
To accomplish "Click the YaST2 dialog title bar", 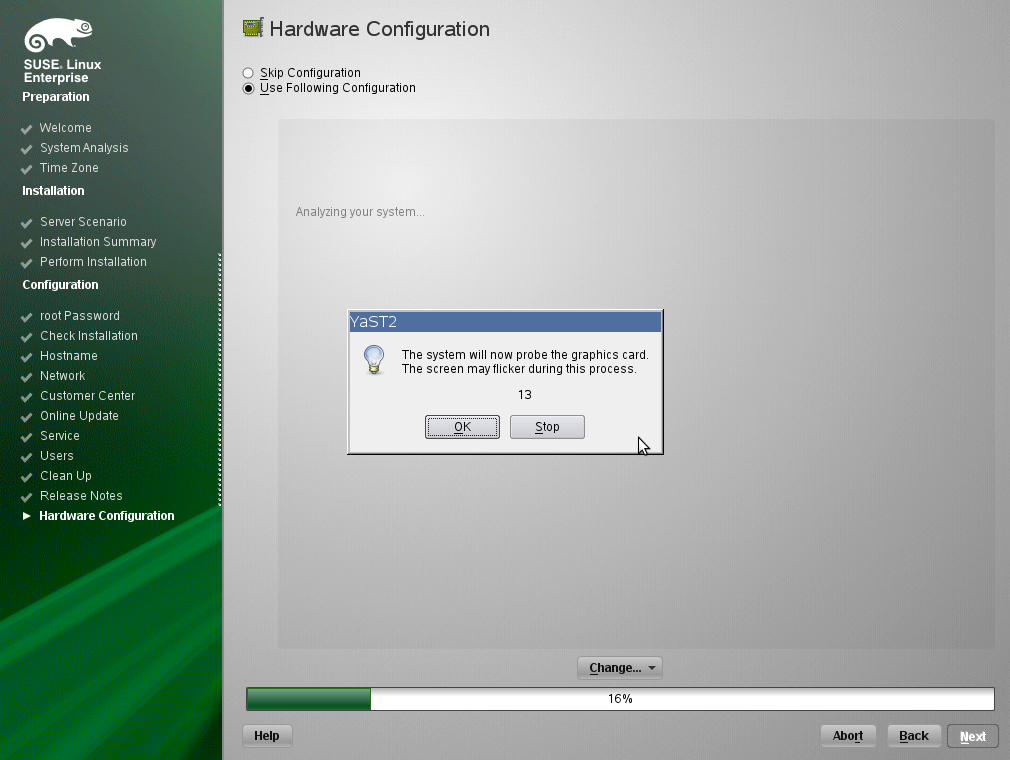I will tap(505, 321).
